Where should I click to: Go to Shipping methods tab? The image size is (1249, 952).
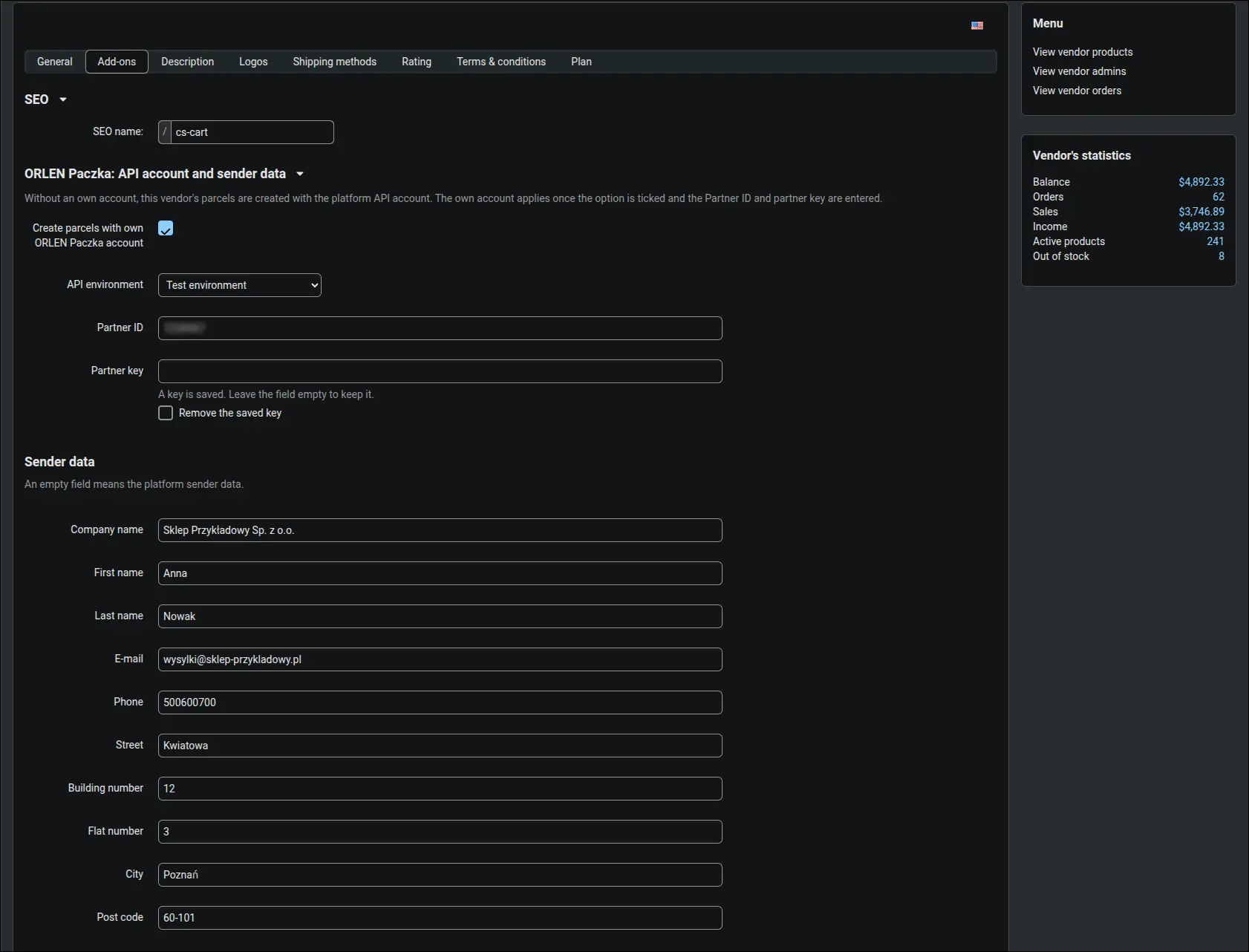(x=334, y=62)
